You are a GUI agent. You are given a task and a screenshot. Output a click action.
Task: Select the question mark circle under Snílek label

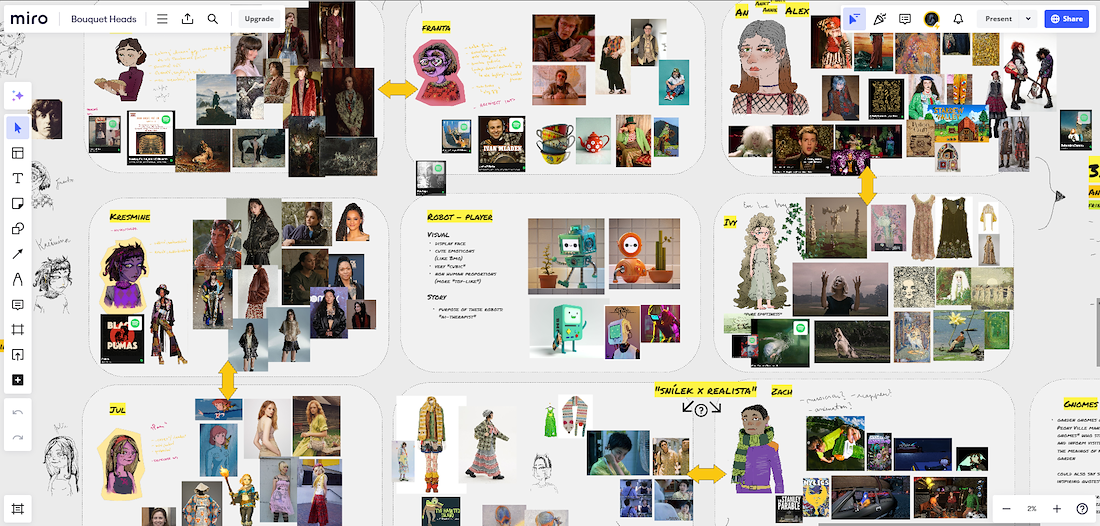click(700, 411)
